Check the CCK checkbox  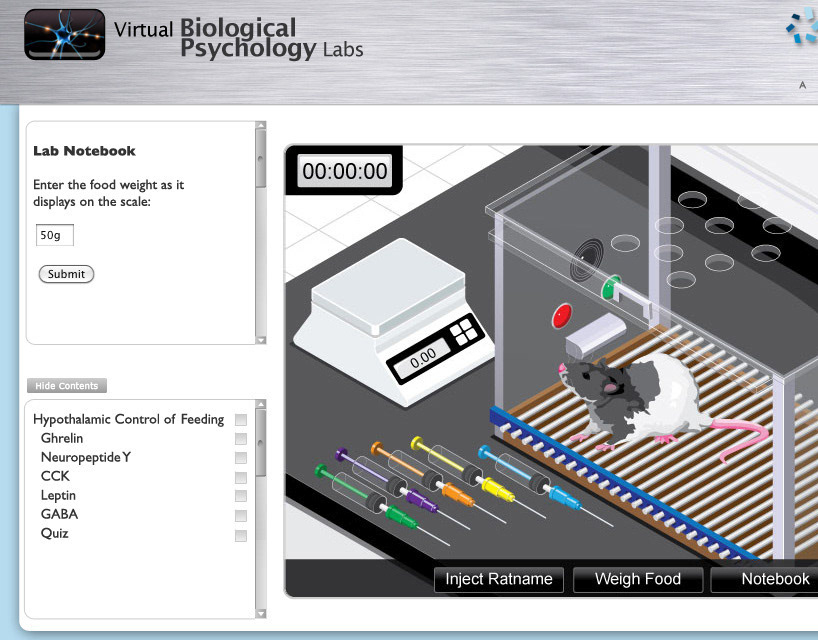[x=240, y=477]
